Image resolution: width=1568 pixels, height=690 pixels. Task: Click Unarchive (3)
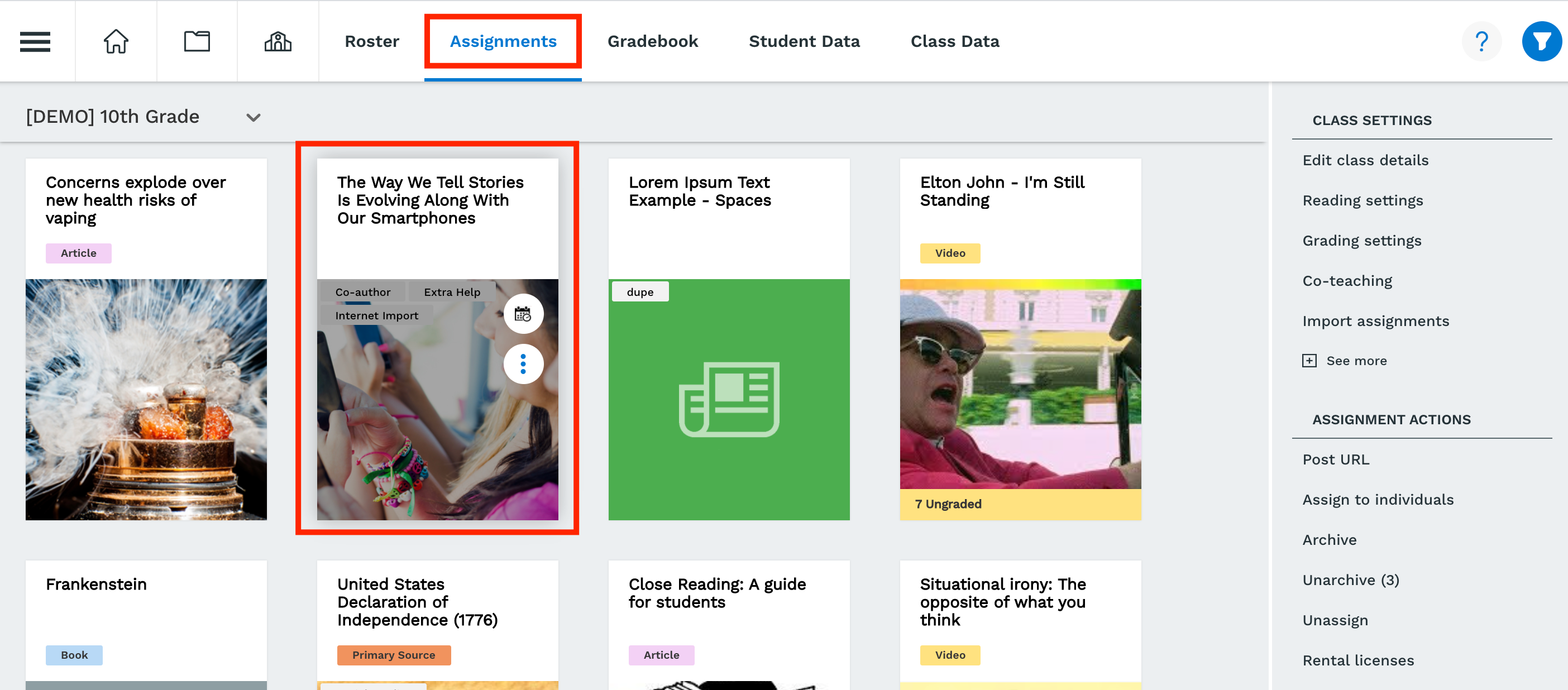[x=1350, y=580]
